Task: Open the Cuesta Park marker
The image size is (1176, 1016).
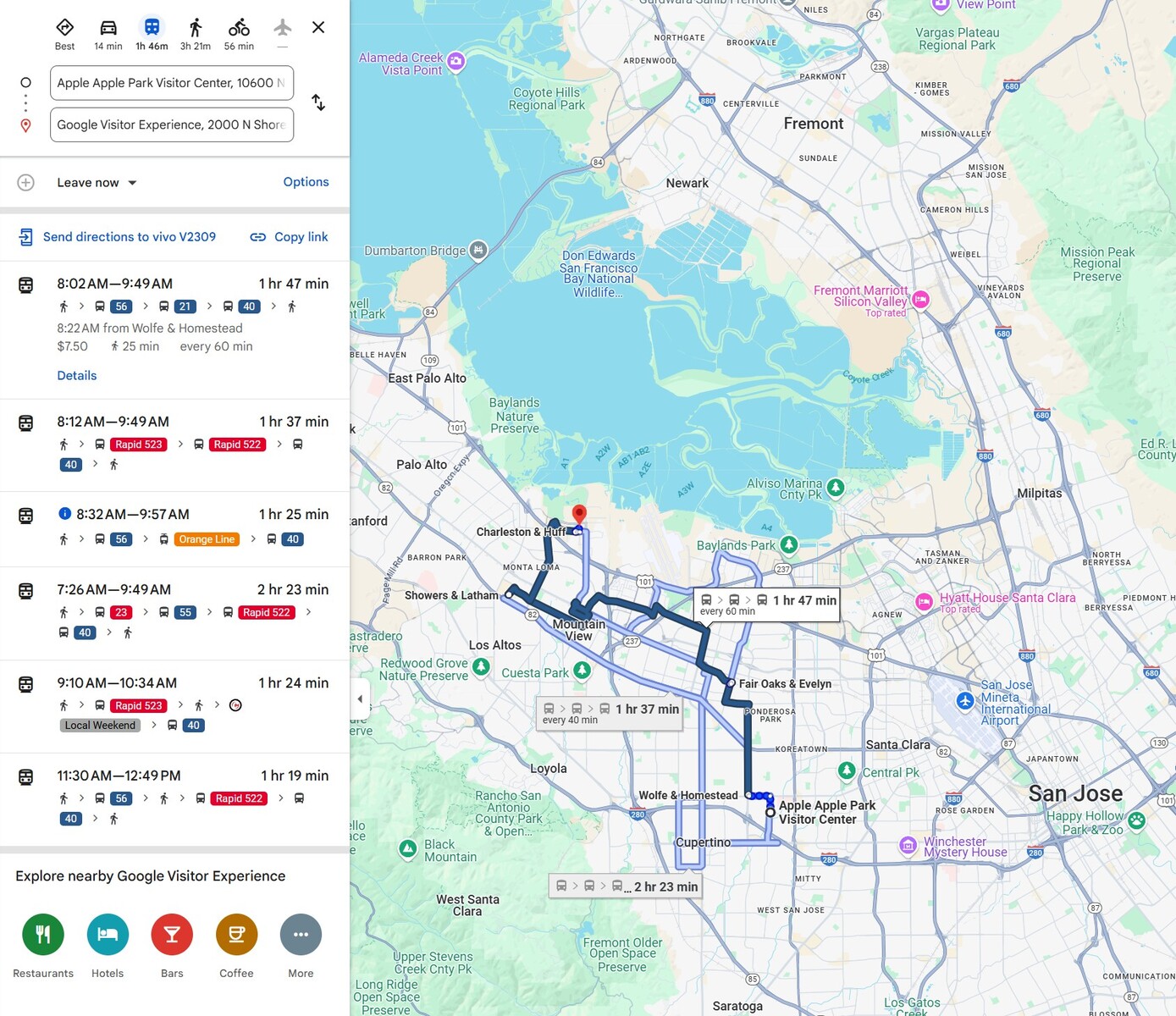Action: tap(582, 671)
